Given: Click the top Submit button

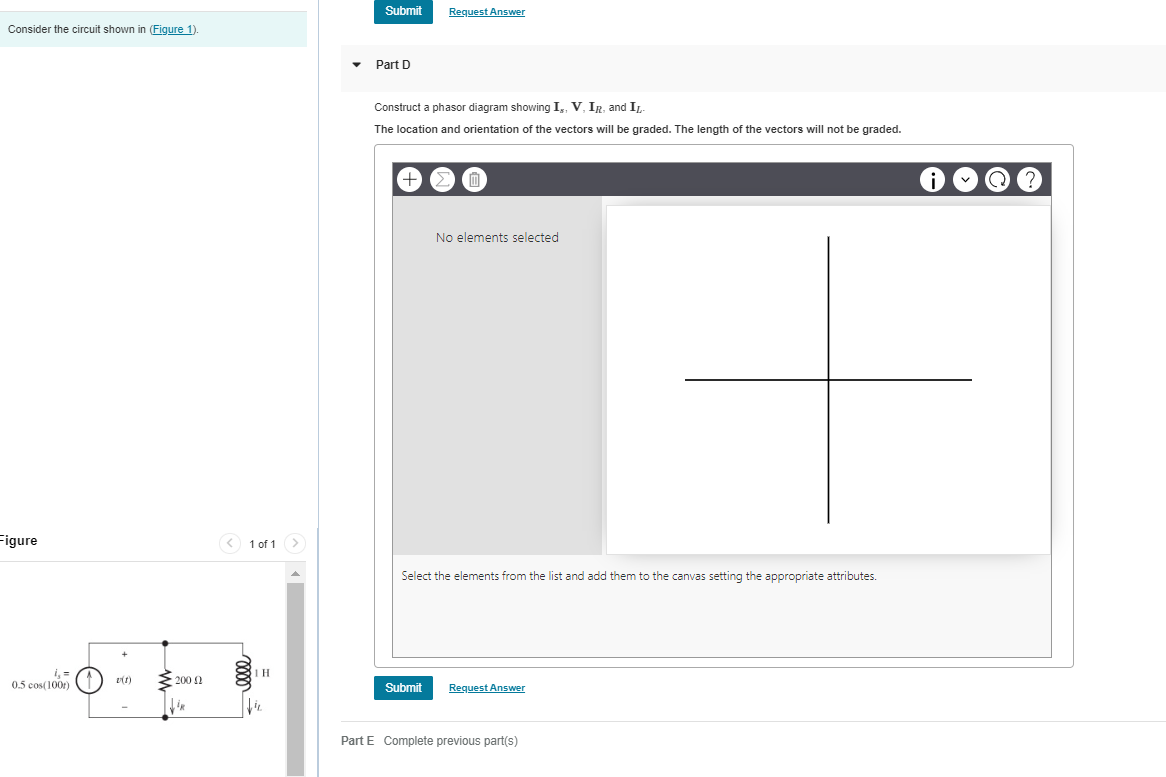Looking at the screenshot, I should tap(403, 11).
